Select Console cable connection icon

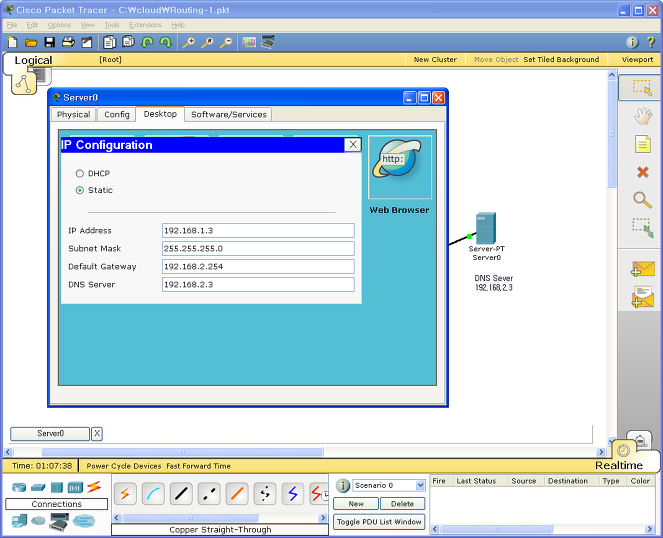153,494
